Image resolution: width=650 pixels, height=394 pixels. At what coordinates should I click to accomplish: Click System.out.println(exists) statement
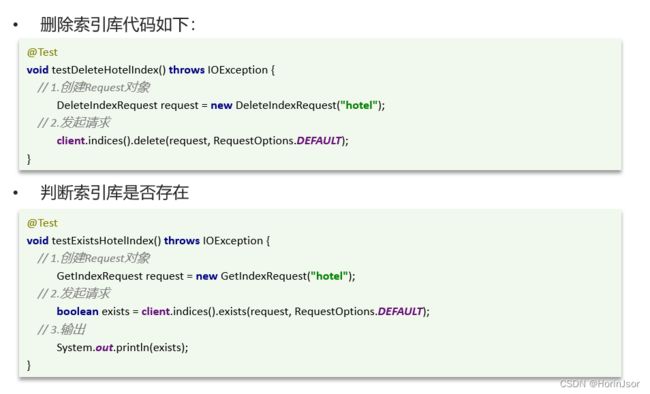(x=122, y=347)
